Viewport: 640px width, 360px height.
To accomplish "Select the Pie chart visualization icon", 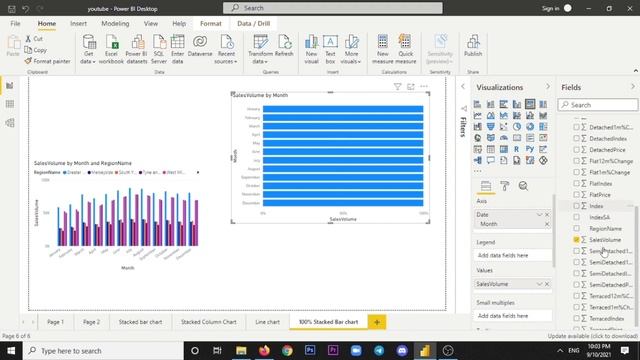I will (x=517, y=127).
